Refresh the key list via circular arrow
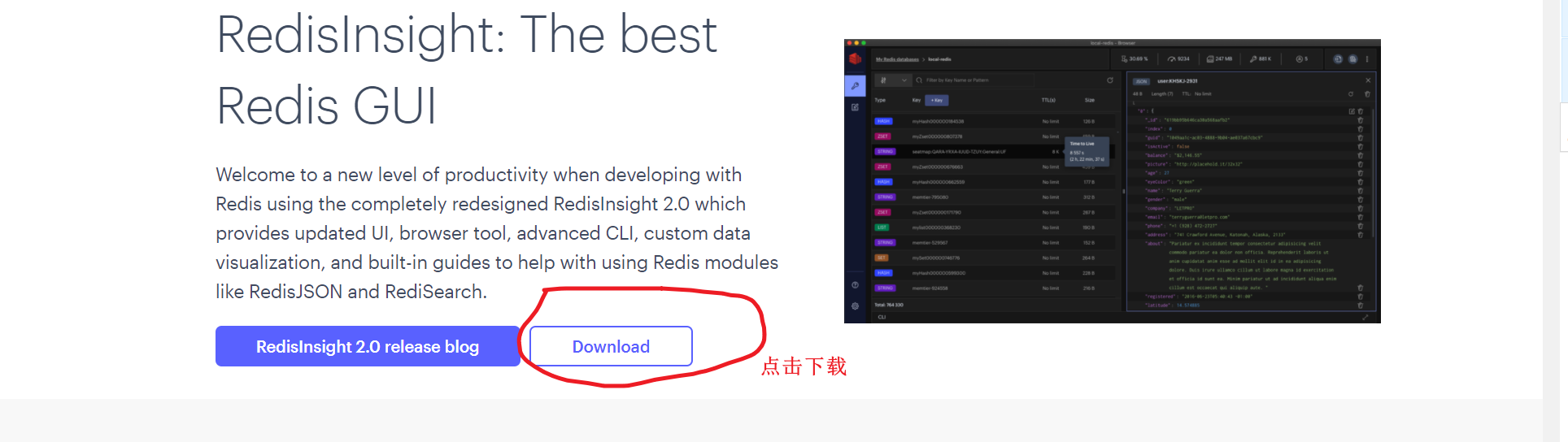The image size is (1568, 442). [1109, 80]
